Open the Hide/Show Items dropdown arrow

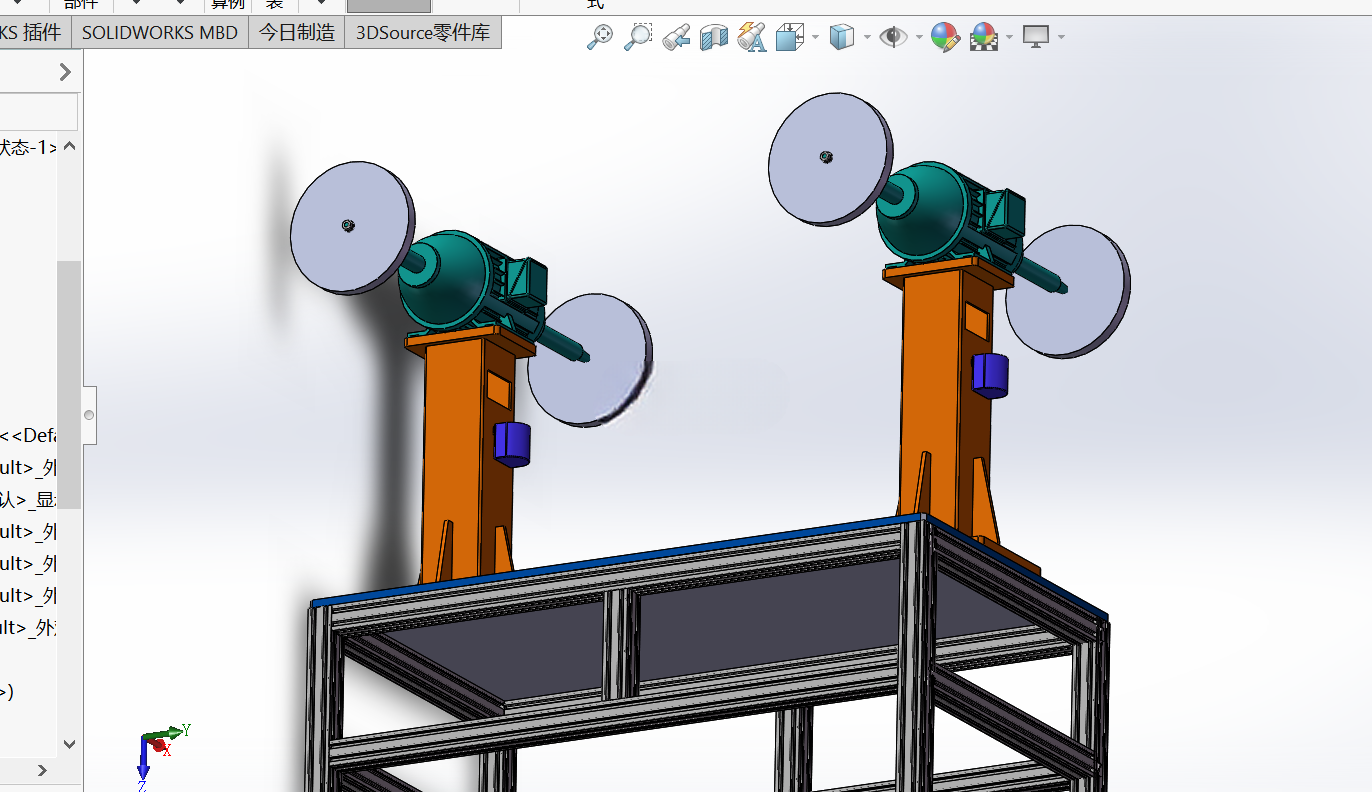tap(917, 38)
